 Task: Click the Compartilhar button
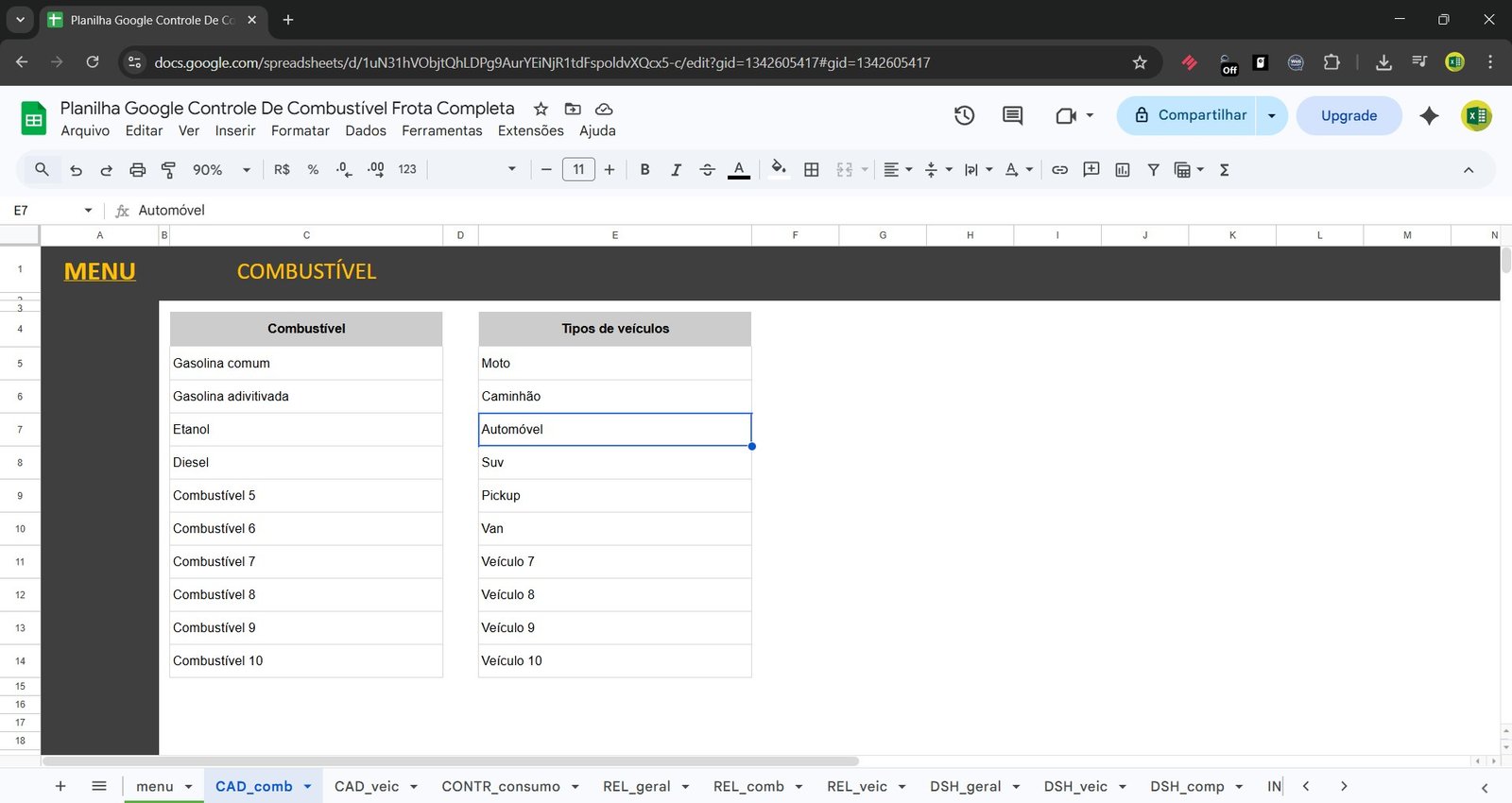coord(1187,115)
